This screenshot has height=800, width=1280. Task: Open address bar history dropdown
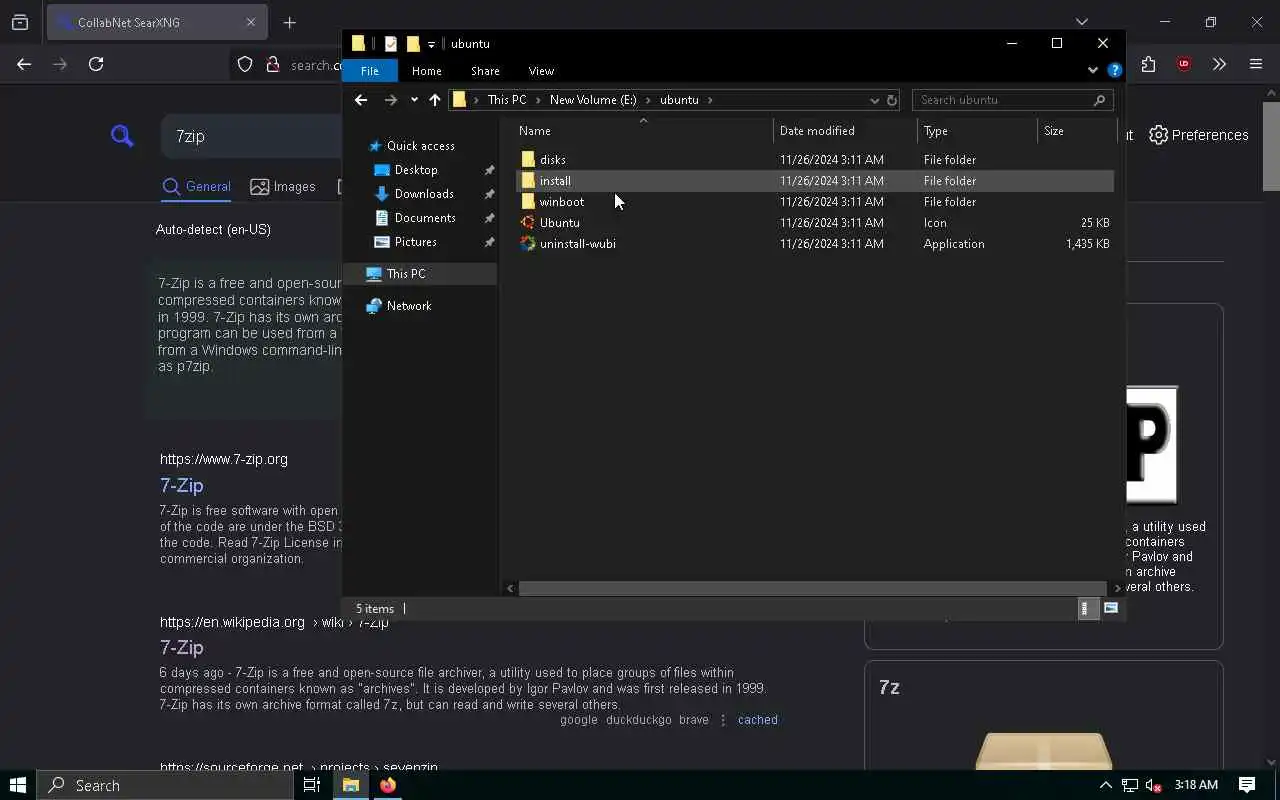[x=874, y=100]
